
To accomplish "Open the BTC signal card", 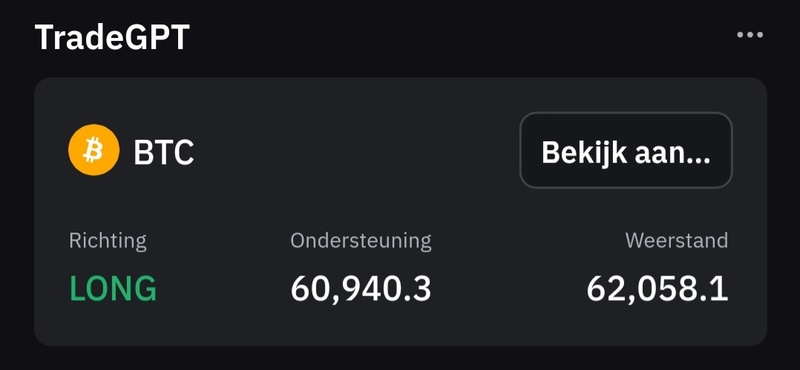I will pos(401,212).
